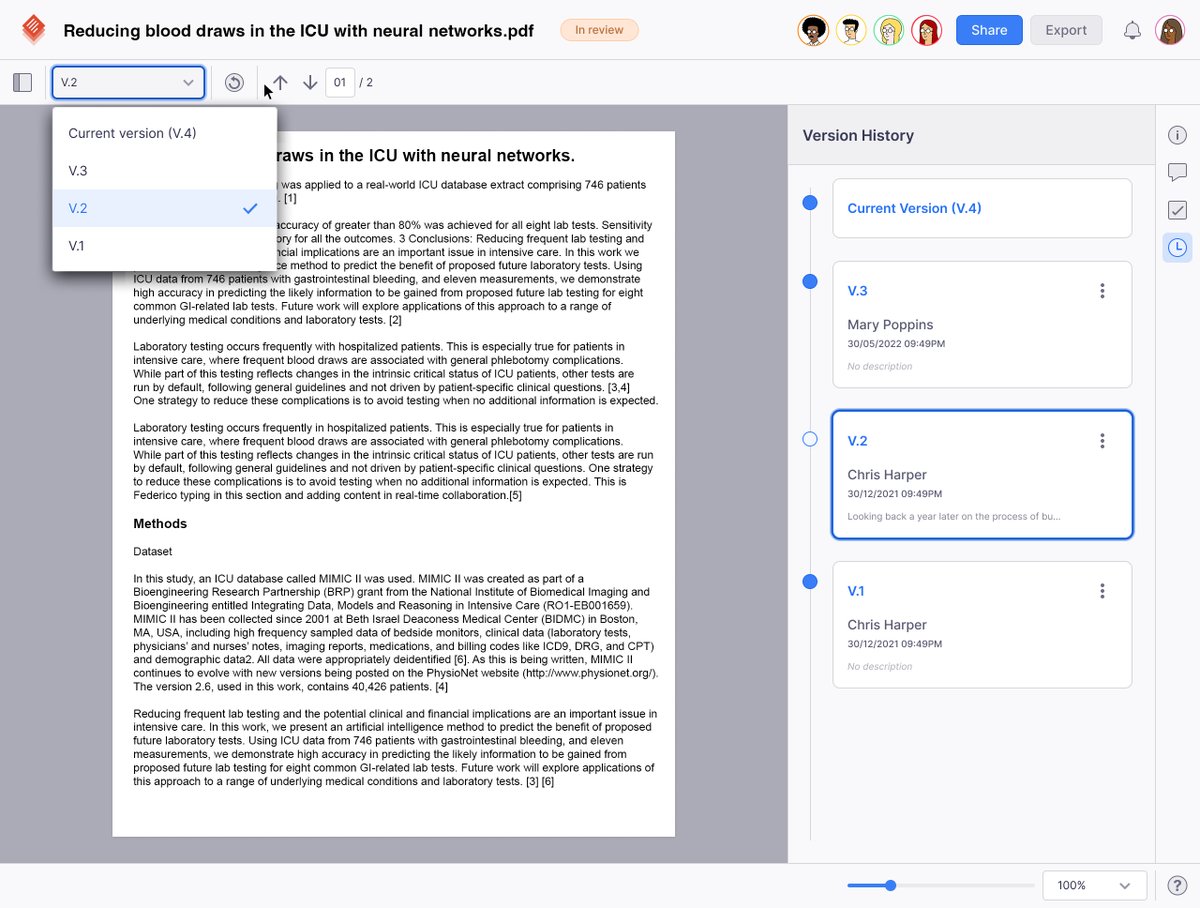Toggle the left sidebar panel
Viewport: 1200px width, 908px height.
click(22, 82)
